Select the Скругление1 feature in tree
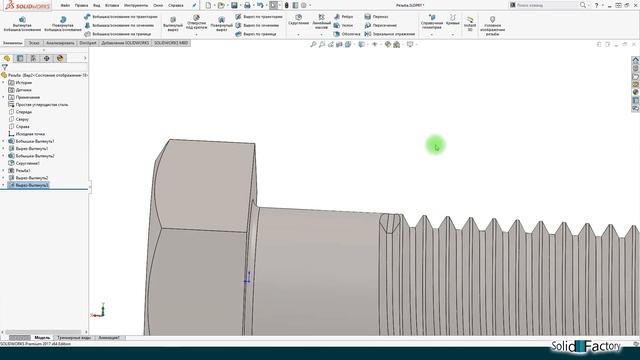 point(24,163)
